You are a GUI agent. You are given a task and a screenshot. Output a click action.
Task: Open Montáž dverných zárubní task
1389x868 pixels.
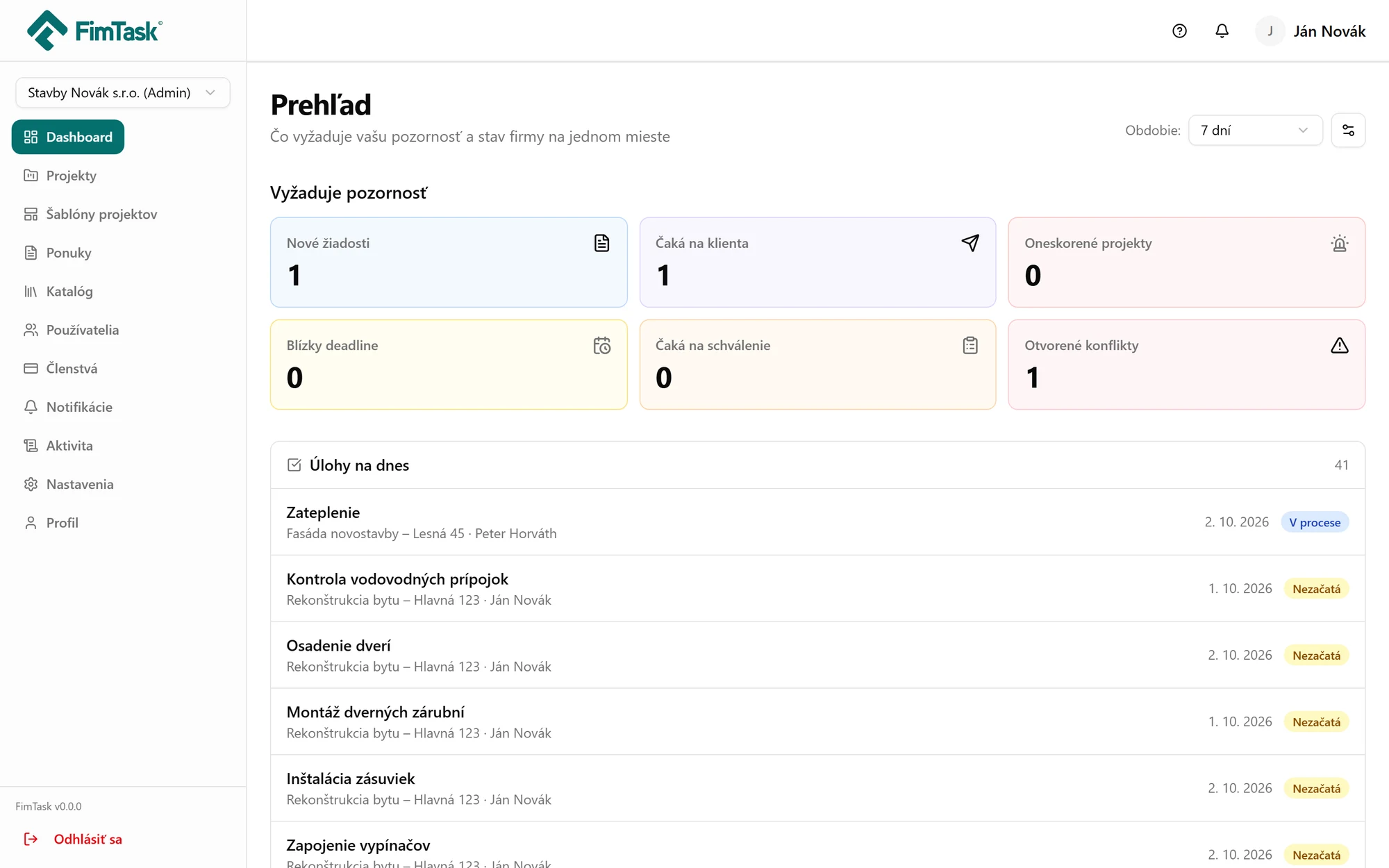(x=817, y=722)
